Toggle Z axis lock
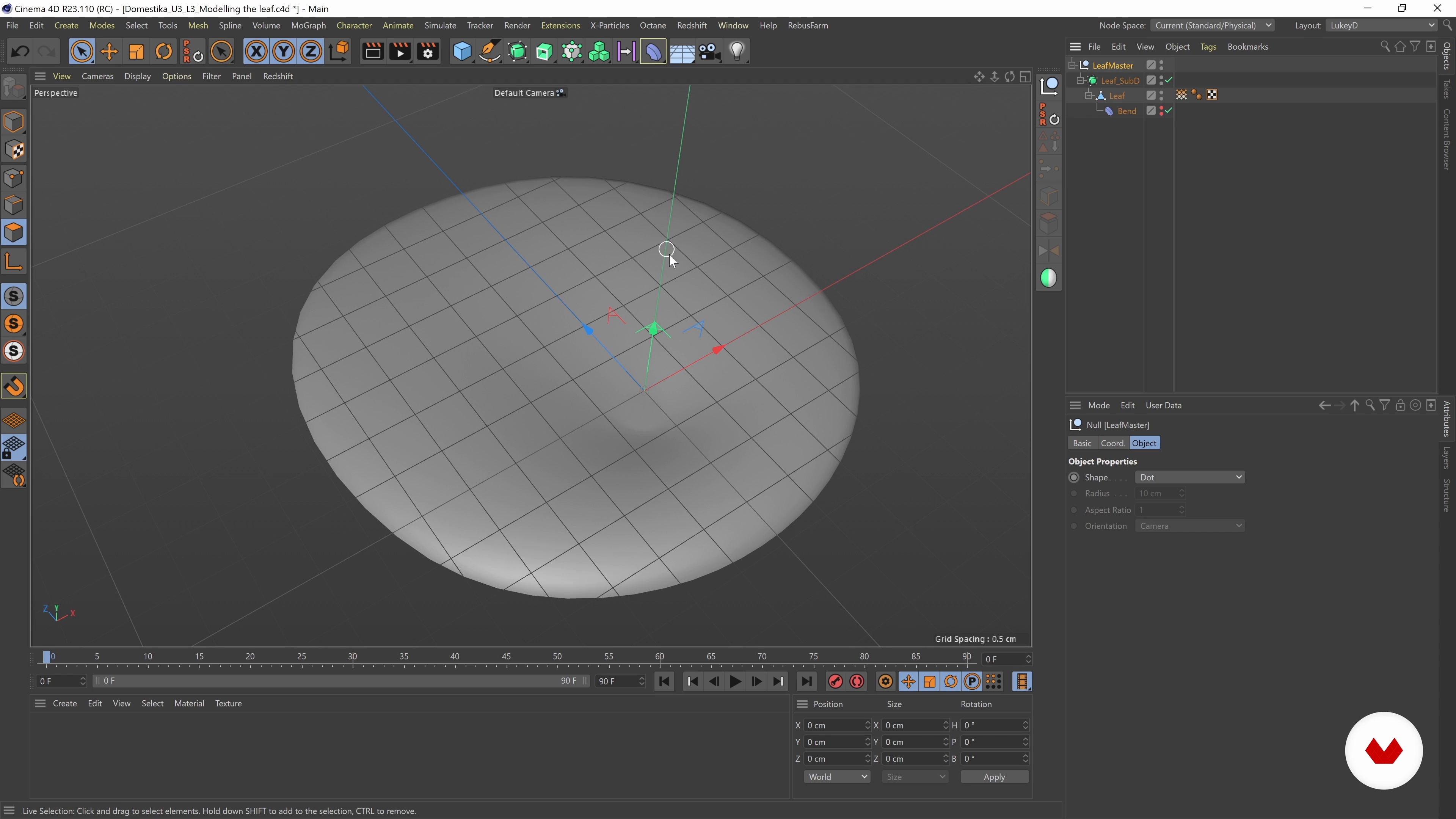1456x819 pixels. pos(310,52)
